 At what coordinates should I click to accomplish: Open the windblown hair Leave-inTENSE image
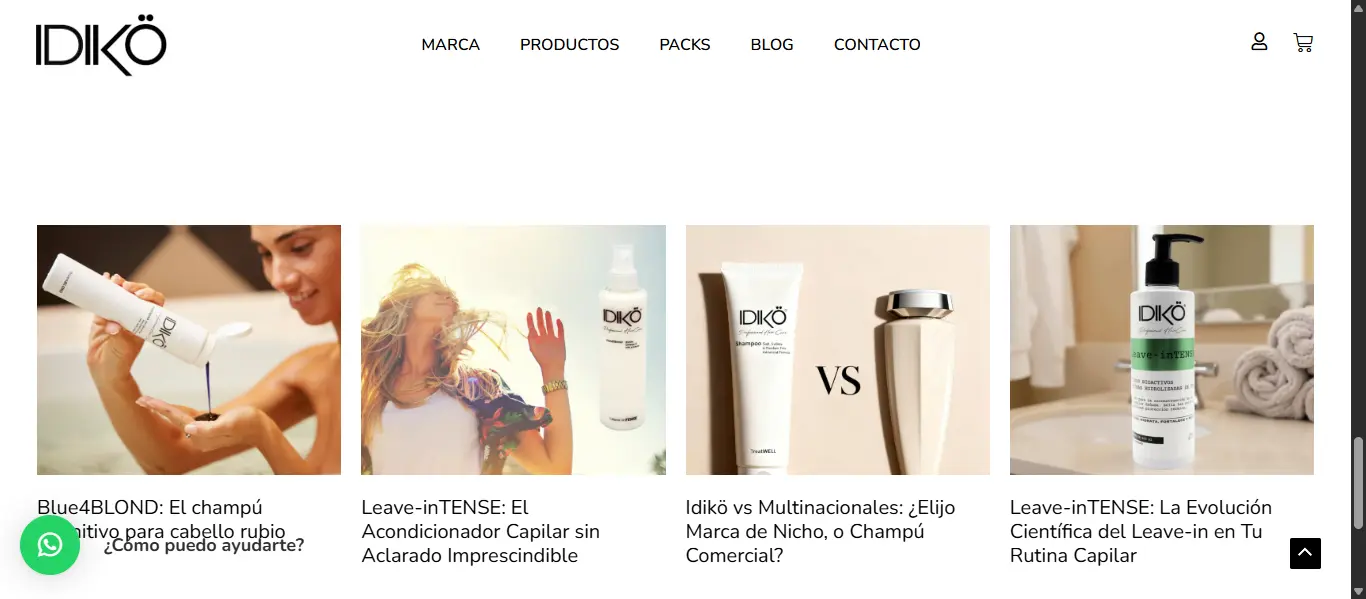point(513,350)
